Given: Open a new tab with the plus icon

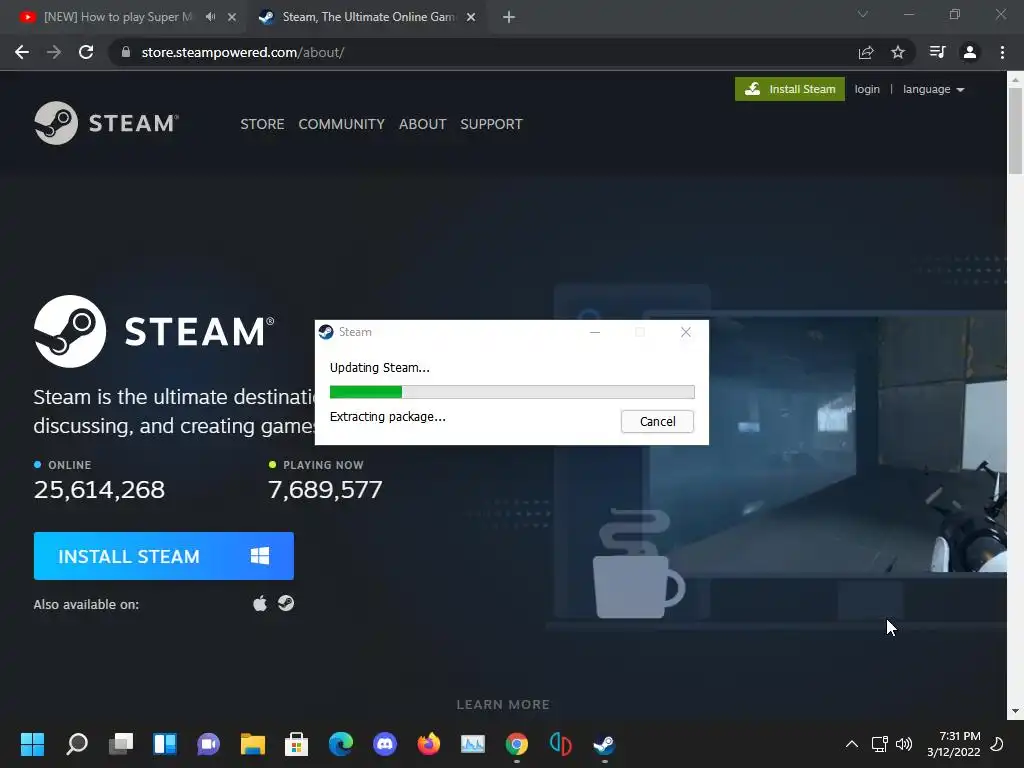Looking at the screenshot, I should [509, 18].
